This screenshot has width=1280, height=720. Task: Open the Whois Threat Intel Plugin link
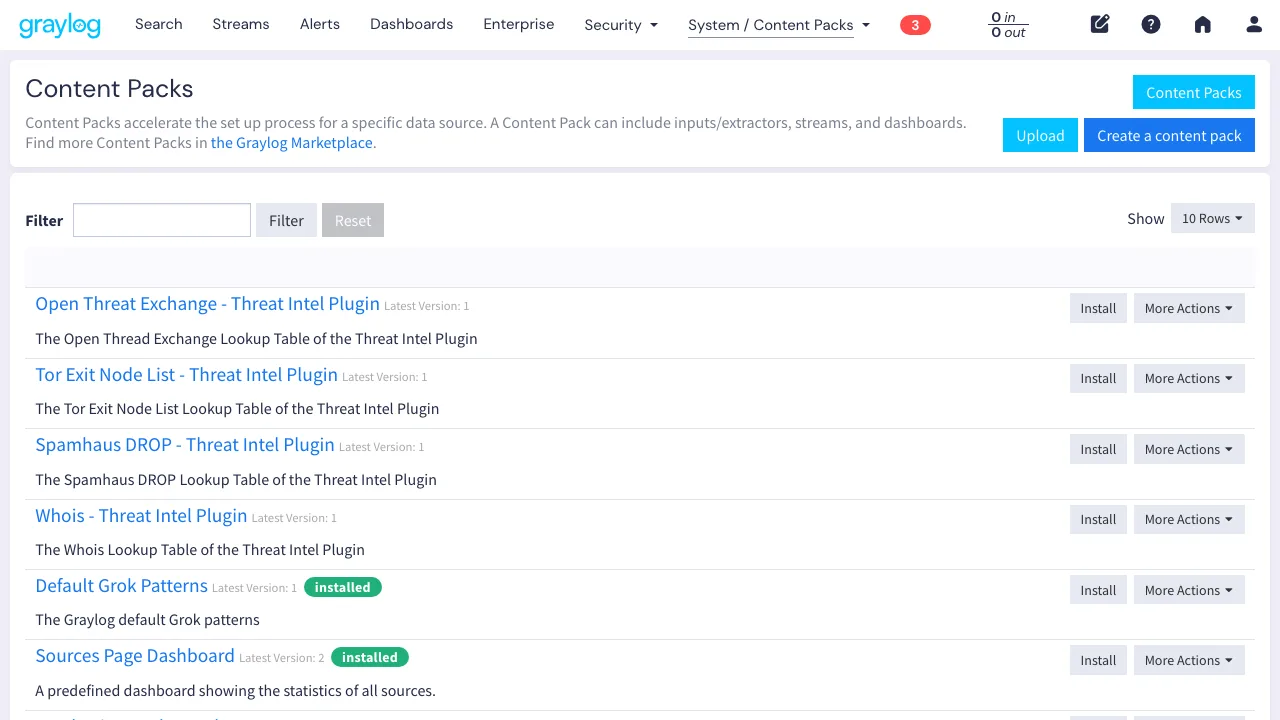pyautogui.click(x=141, y=515)
